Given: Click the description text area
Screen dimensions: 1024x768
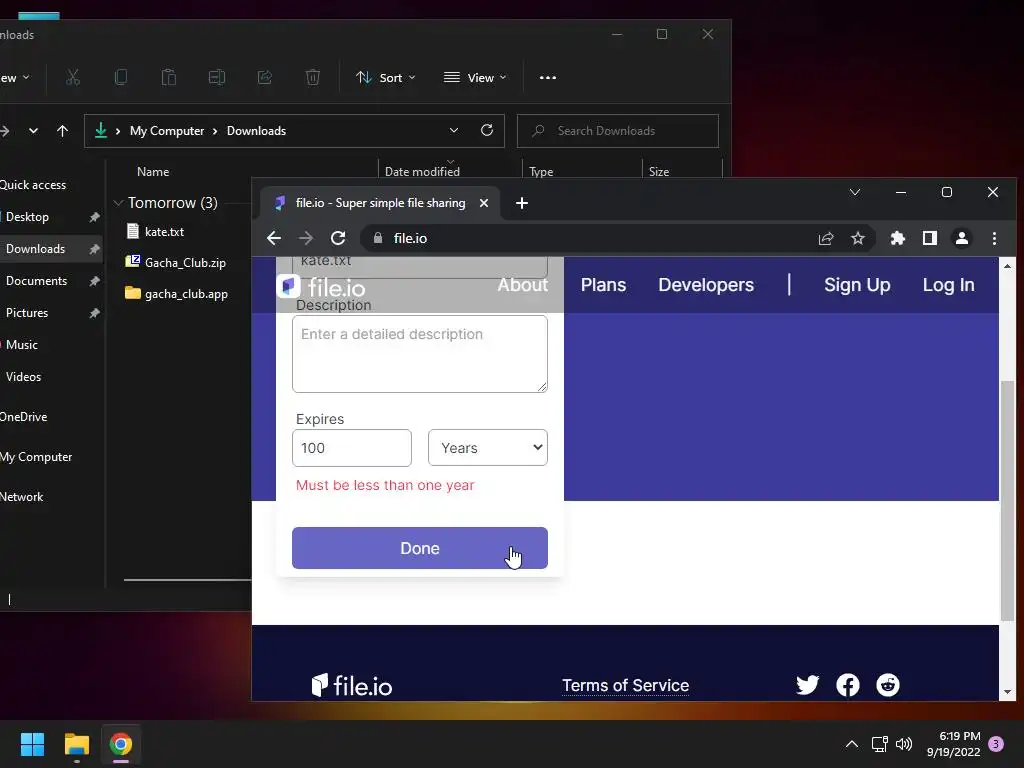Looking at the screenshot, I should tap(420, 354).
